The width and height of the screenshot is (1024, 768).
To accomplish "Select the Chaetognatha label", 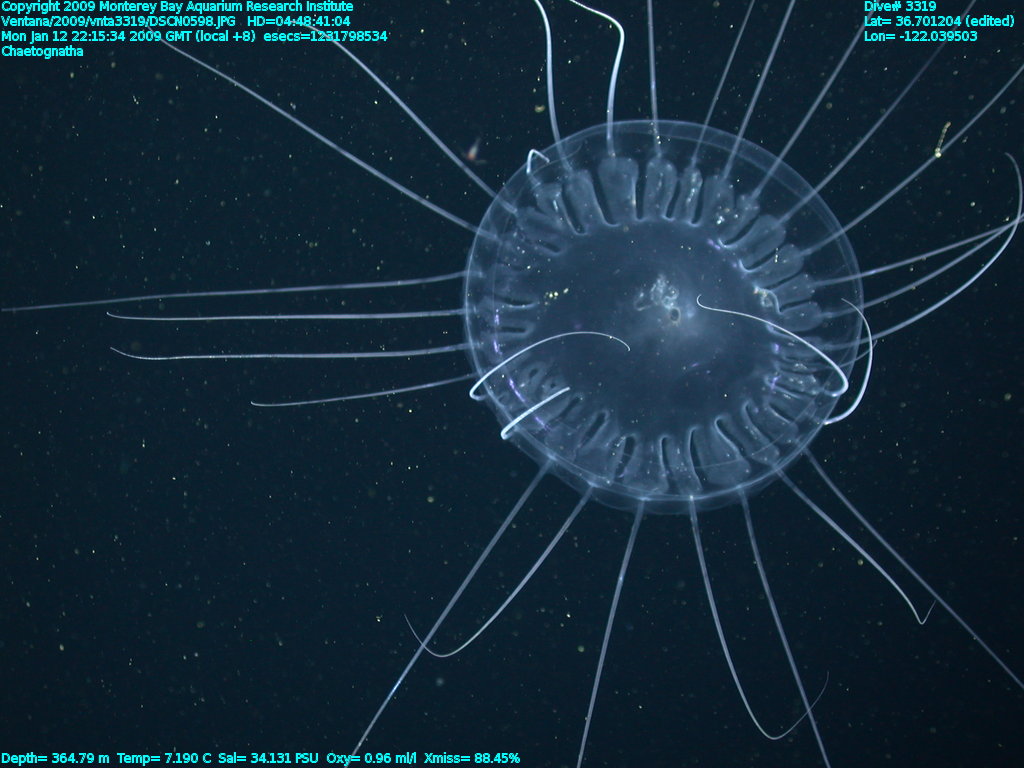I will tap(42, 51).
